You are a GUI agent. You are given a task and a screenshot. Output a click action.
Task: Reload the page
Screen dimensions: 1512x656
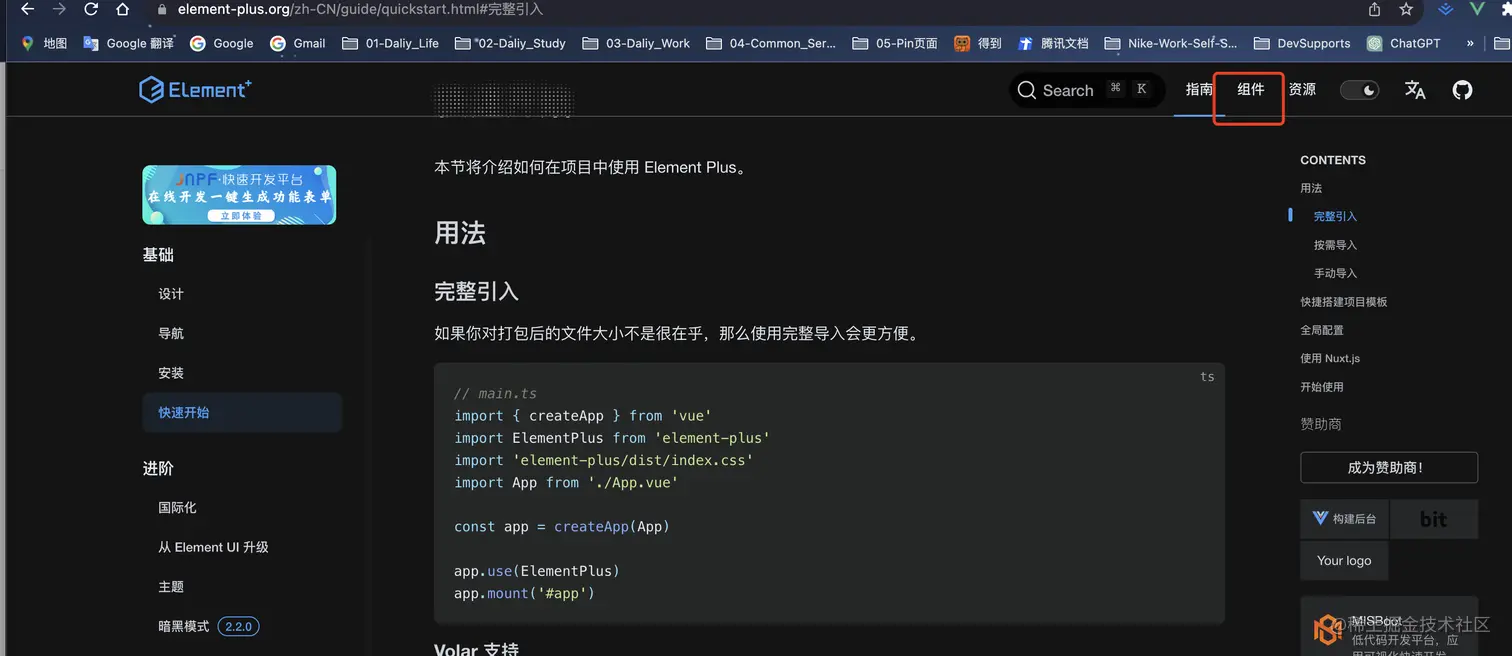point(91,9)
